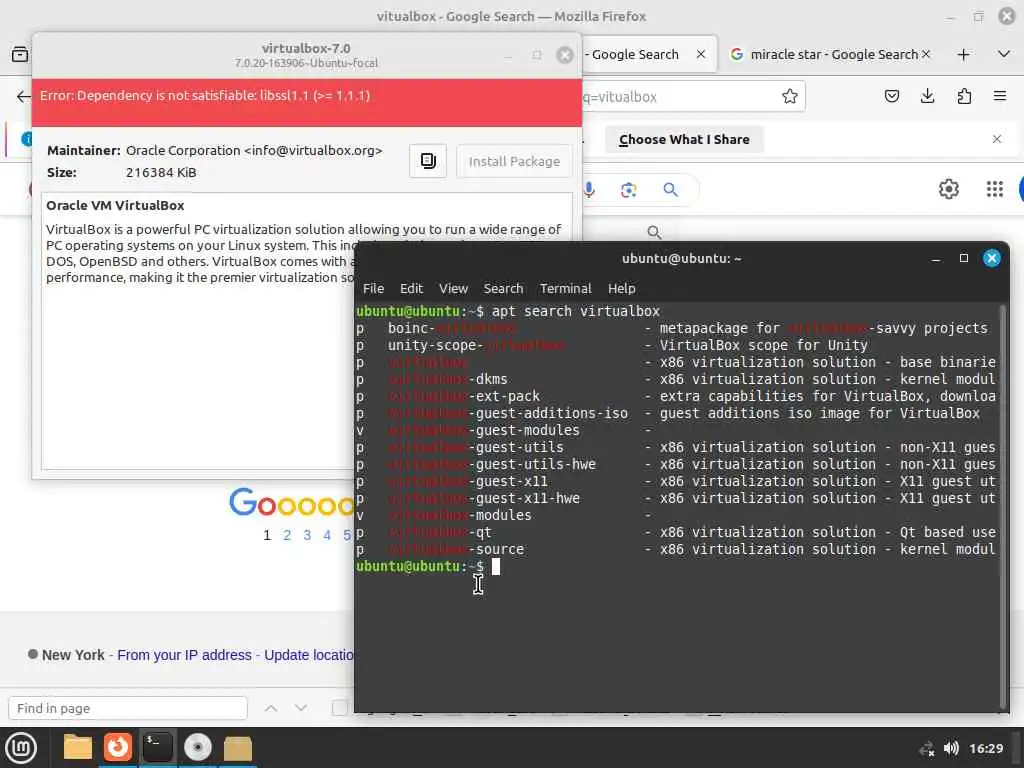Click the grey magnifier icon below the search bar
The image size is (1024, 768).
[654, 232]
